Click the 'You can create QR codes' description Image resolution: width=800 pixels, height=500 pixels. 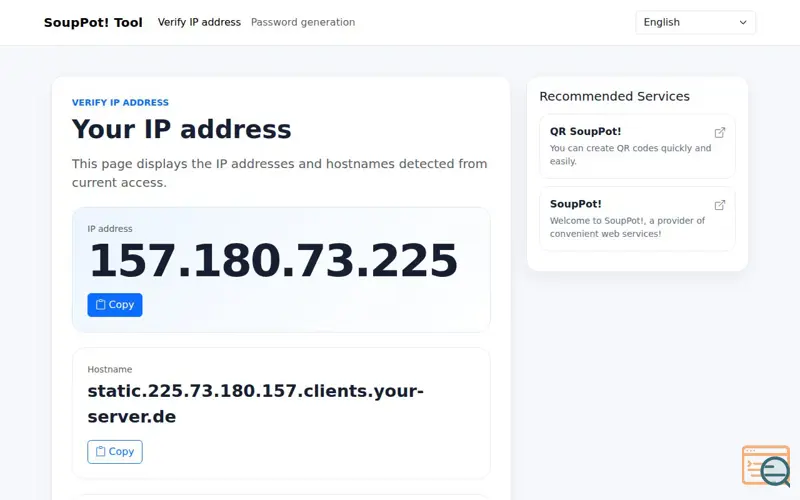[630, 155]
